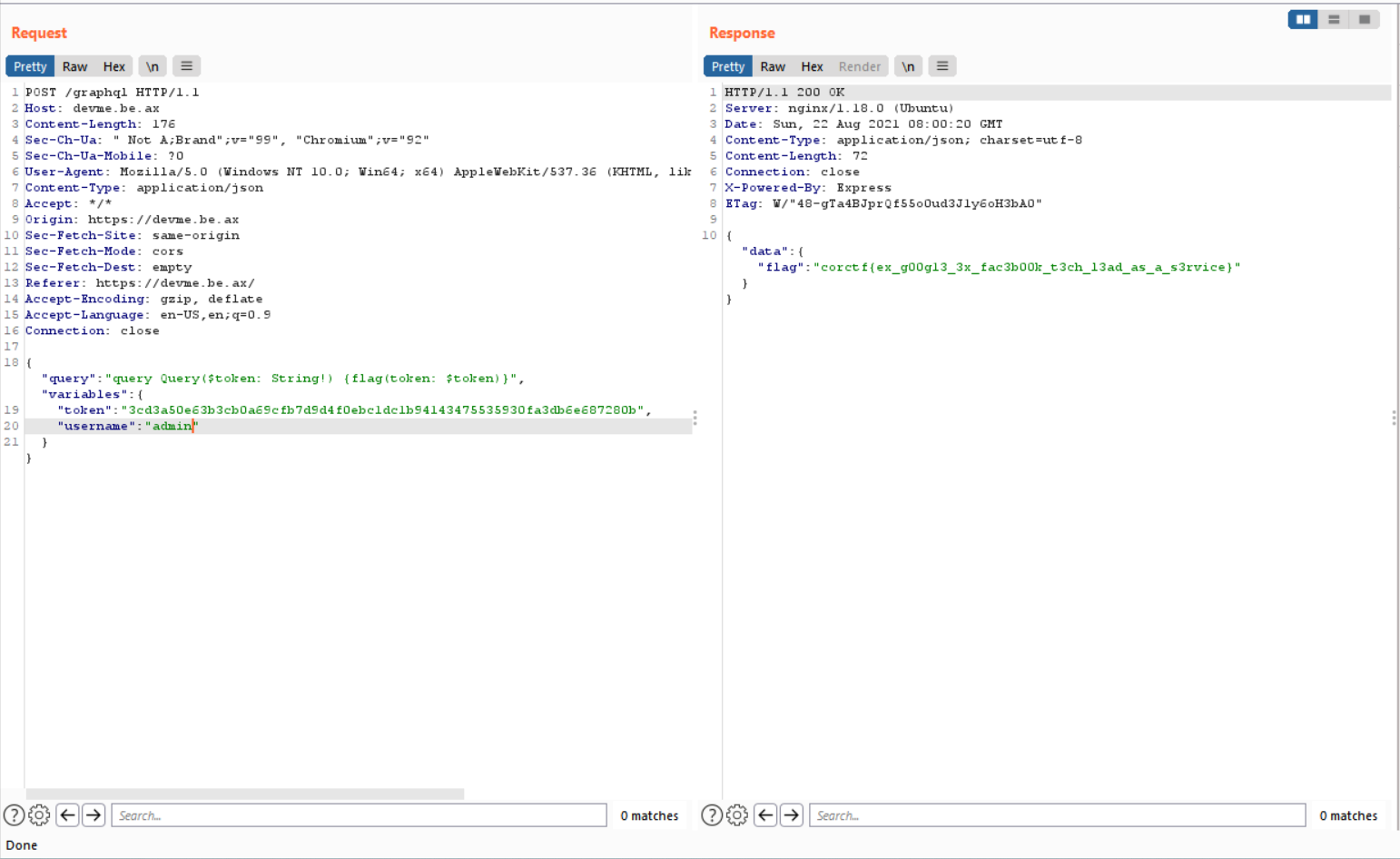Select combined tabbed layout icon
The height and width of the screenshot is (859, 1400).
(1365, 19)
